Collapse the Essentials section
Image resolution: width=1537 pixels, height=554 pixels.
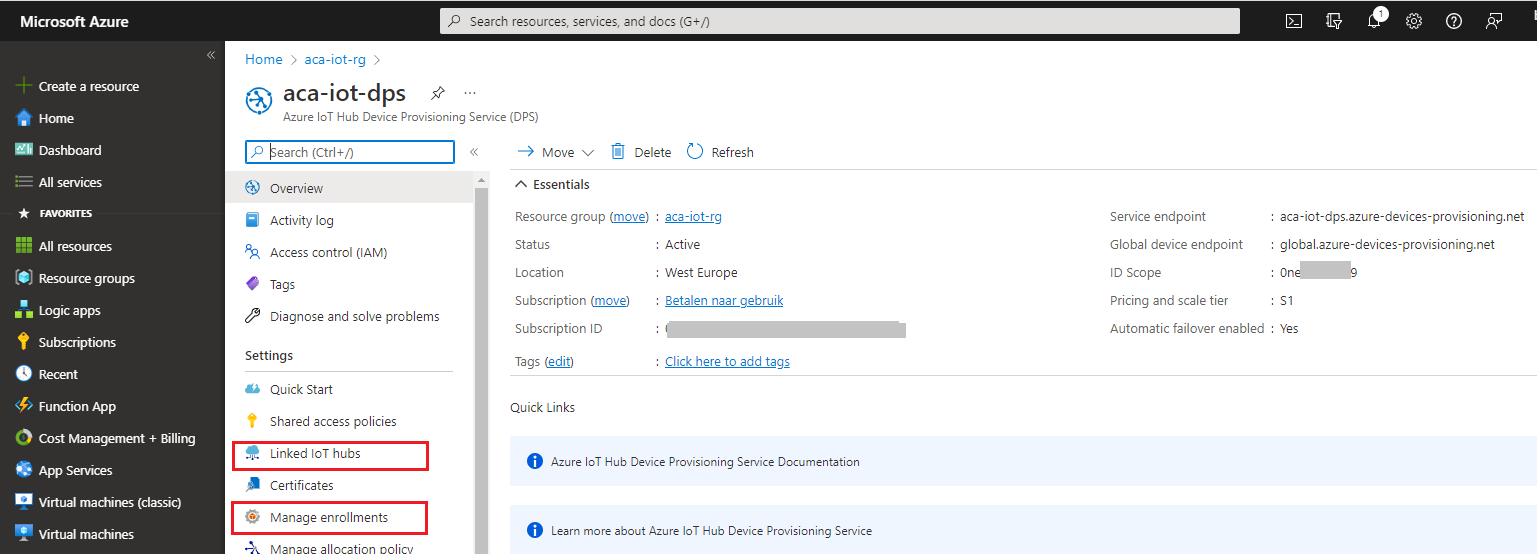(521, 184)
